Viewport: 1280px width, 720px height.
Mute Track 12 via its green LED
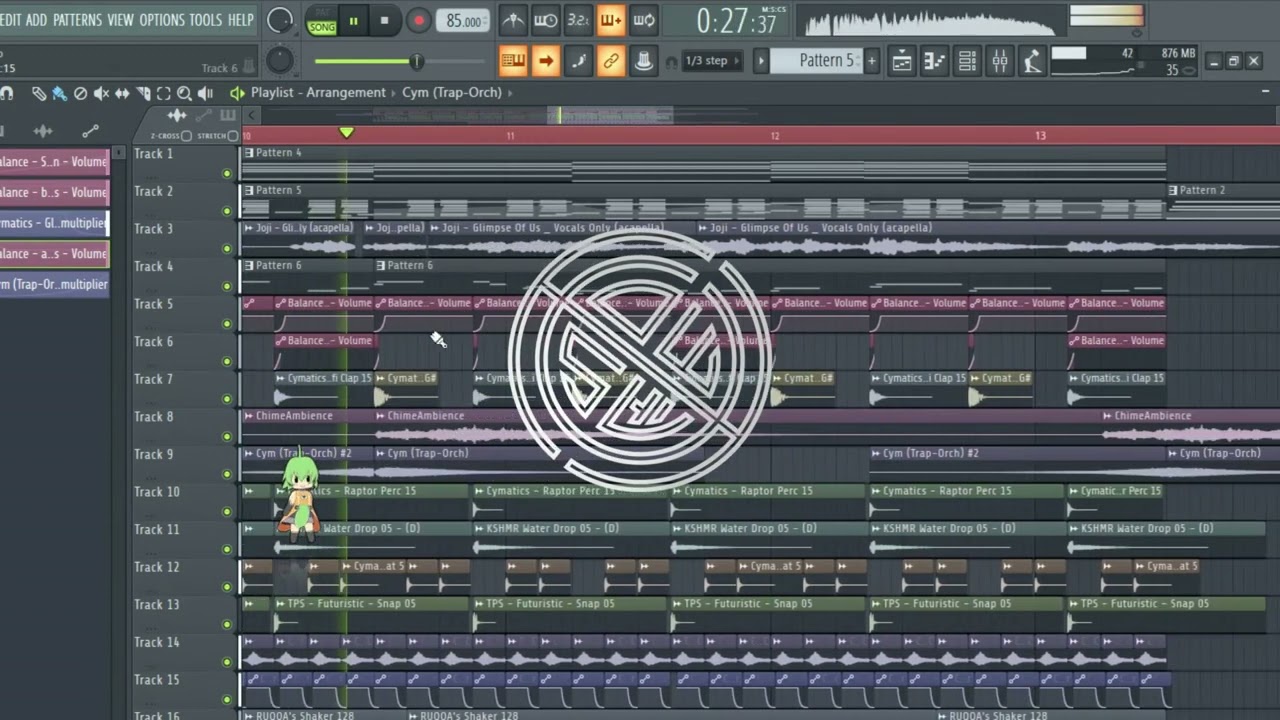(x=227, y=587)
